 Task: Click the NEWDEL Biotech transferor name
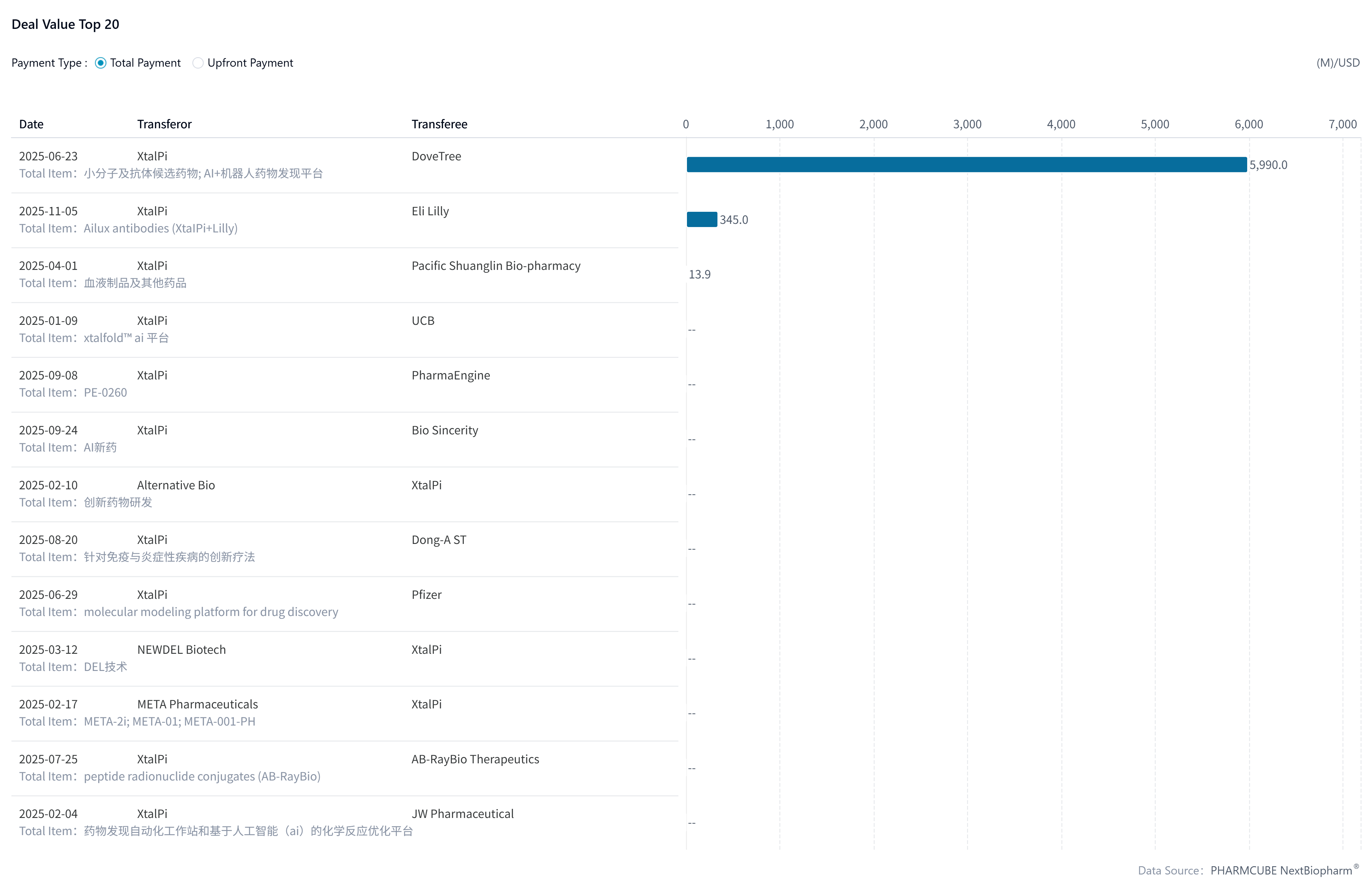(181, 650)
